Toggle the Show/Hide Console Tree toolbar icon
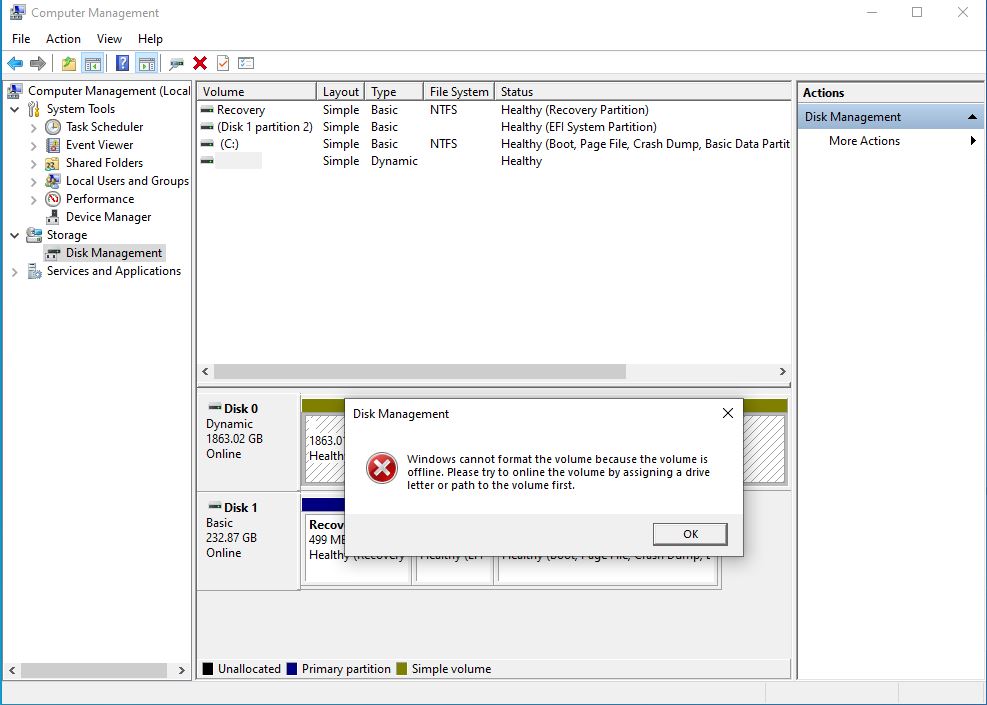 point(93,63)
